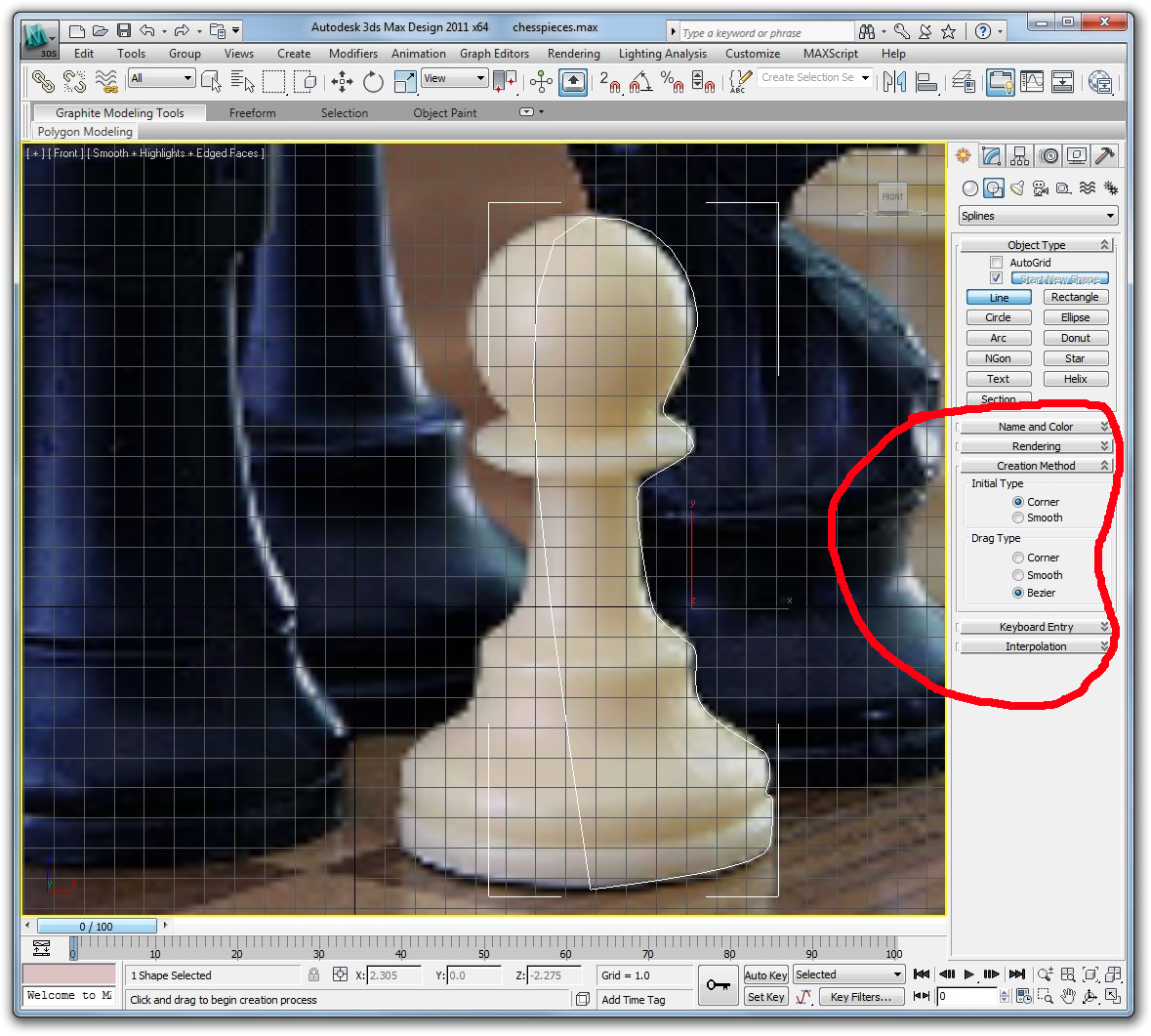Image resolution: width=1151 pixels, height=1036 pixels.
Task: Expand the Keyboard Entry rollout
Action: pos(1036,627)
